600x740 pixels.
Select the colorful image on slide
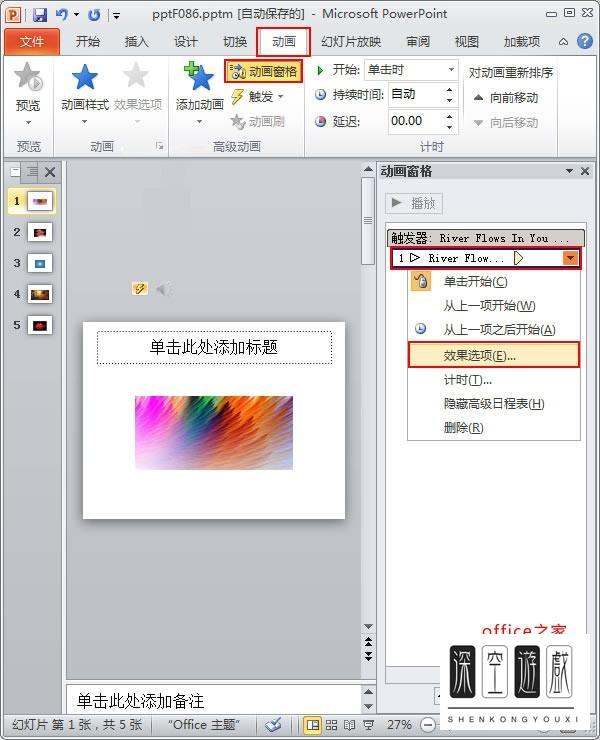pyautogui.click(x=214, y=432)
